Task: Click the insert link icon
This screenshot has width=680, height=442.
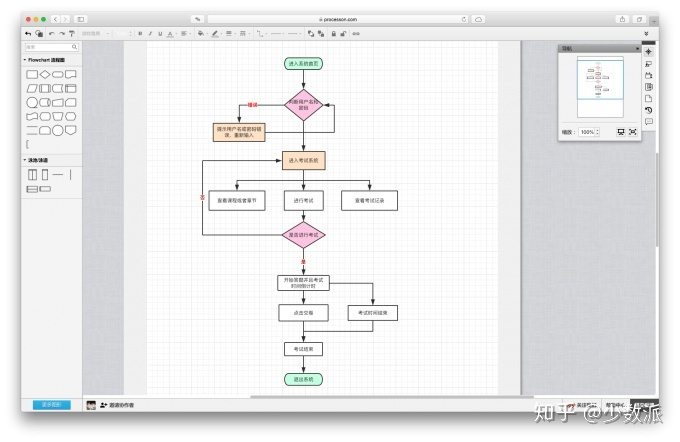Action: [356, 33]
